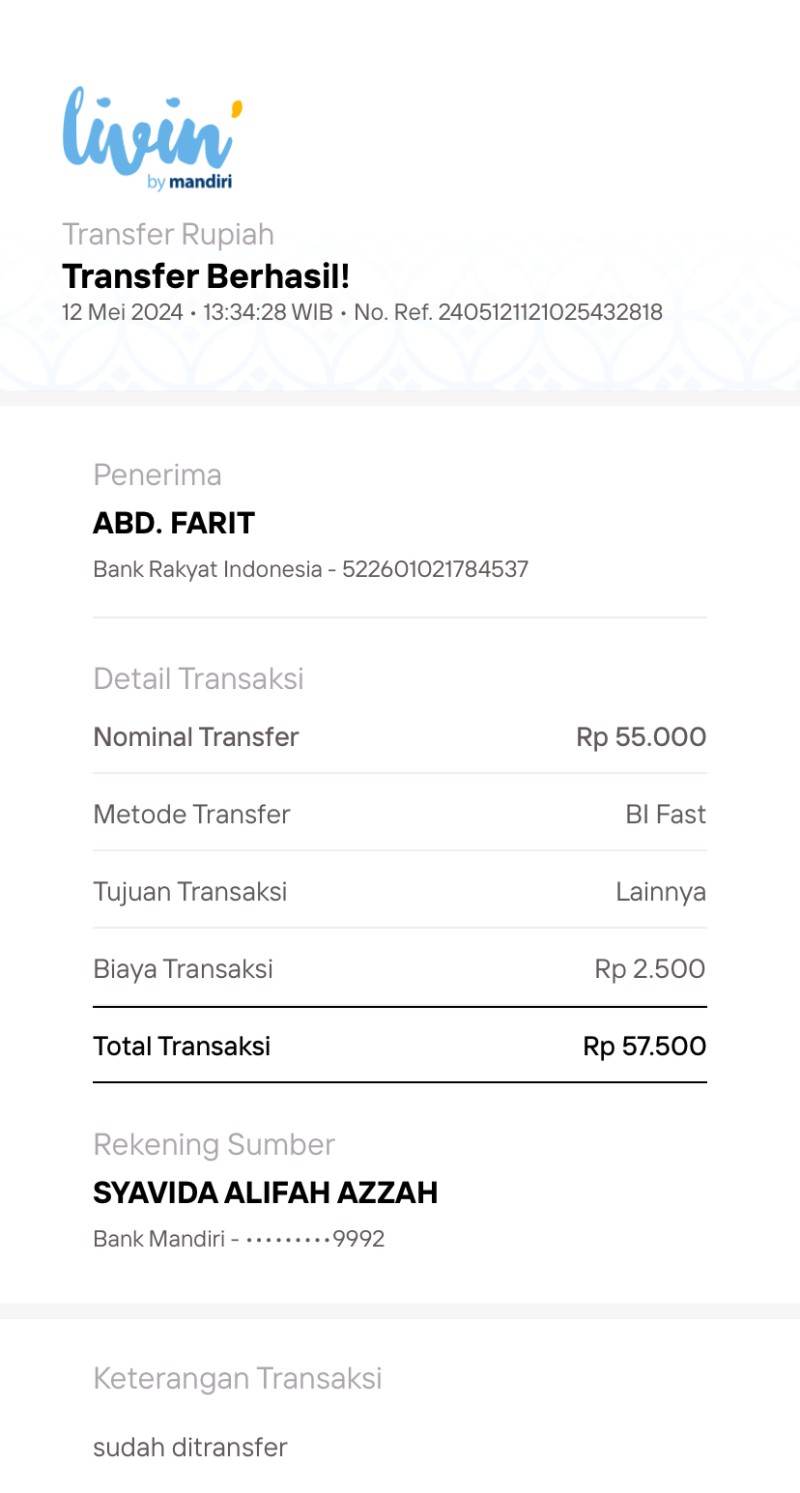Click the sudah ditransfer note text
This screenshot has height=1493, width=800.
click(x=190, y=1447)
